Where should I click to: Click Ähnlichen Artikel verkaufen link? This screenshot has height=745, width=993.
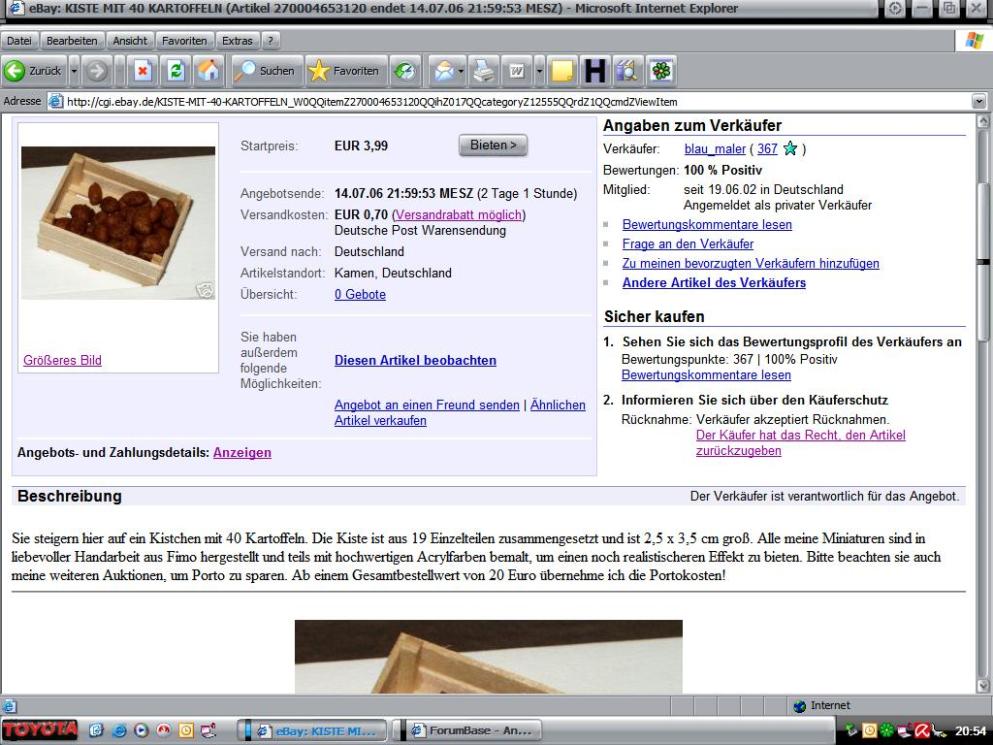click(x=460, y=412)
